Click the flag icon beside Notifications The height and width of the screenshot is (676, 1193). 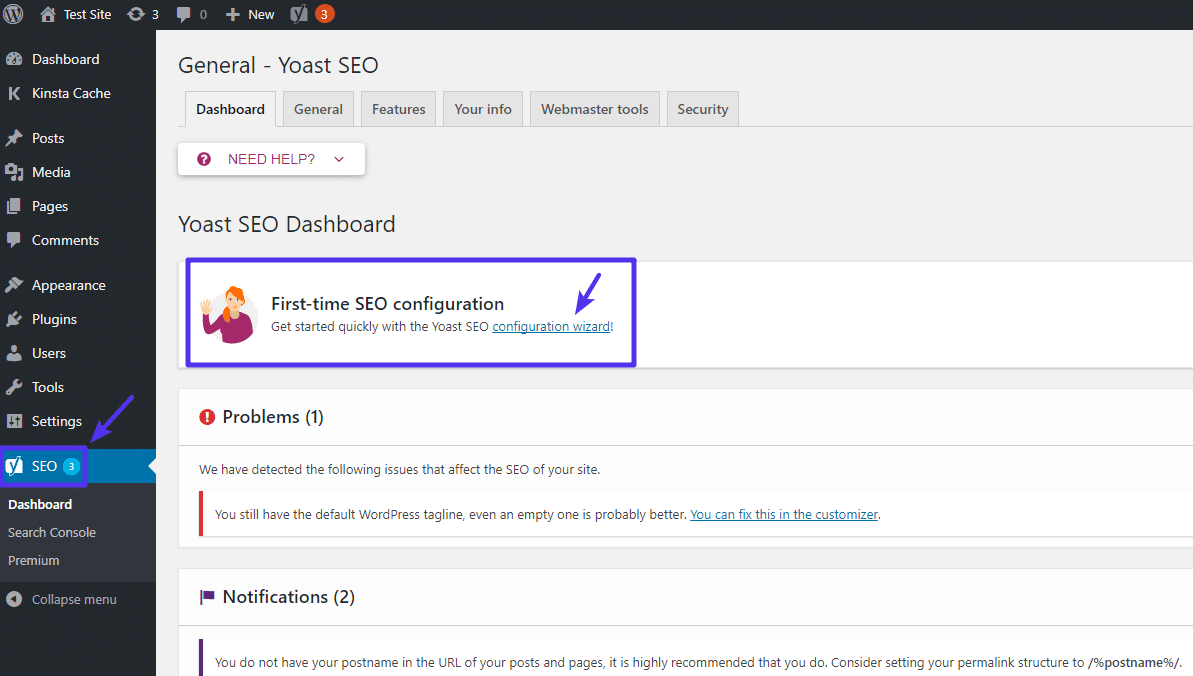207,596
